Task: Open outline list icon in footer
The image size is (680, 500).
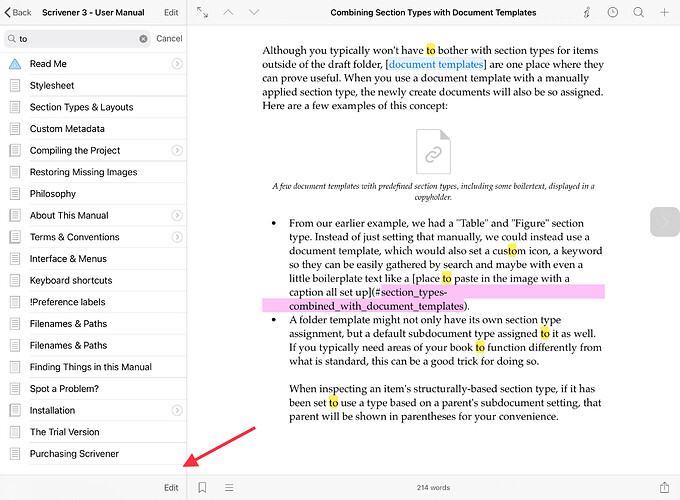Action: (x=229, y=488)
